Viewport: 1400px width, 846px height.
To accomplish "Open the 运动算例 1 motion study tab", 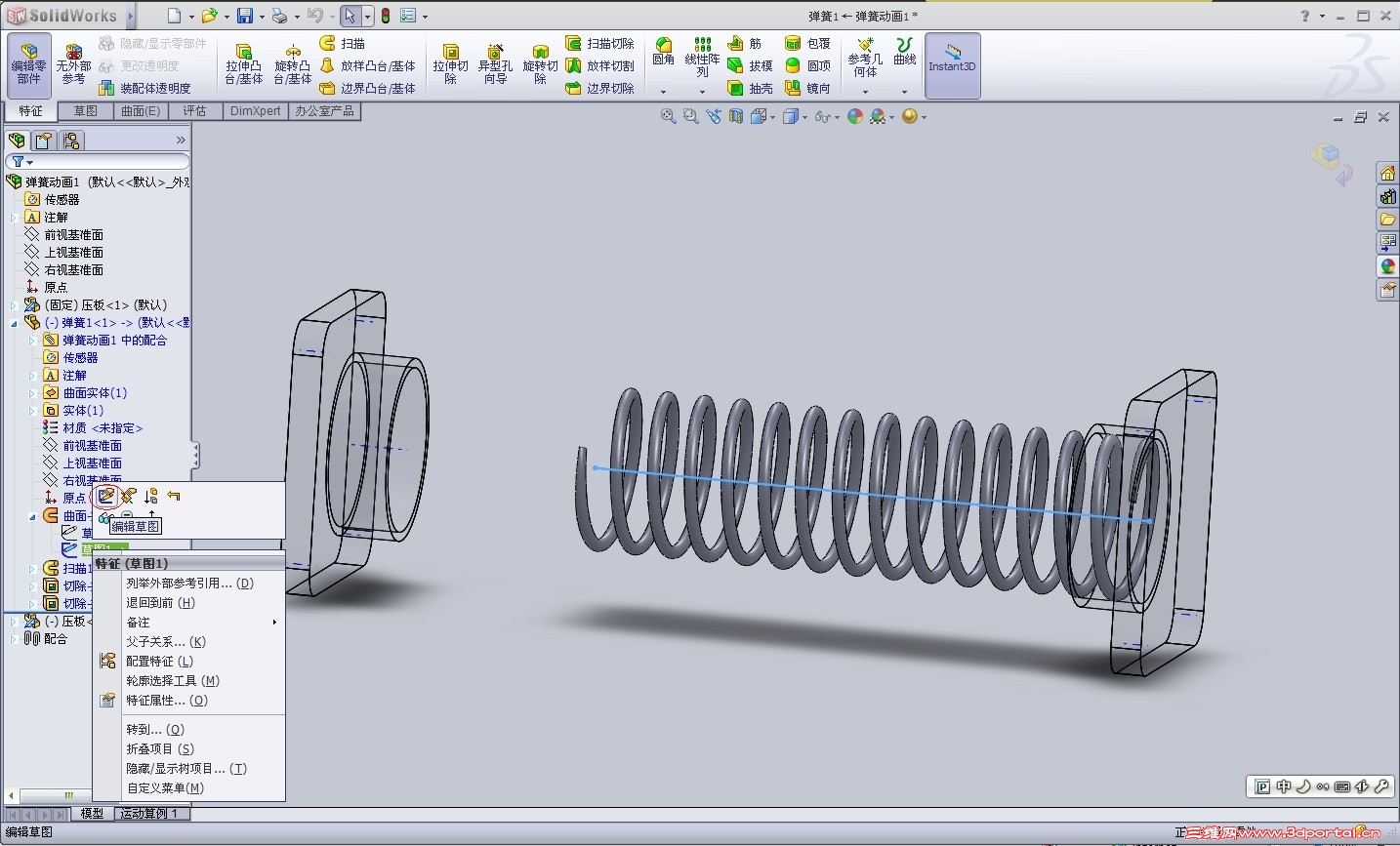I will [x=150, y=813].
